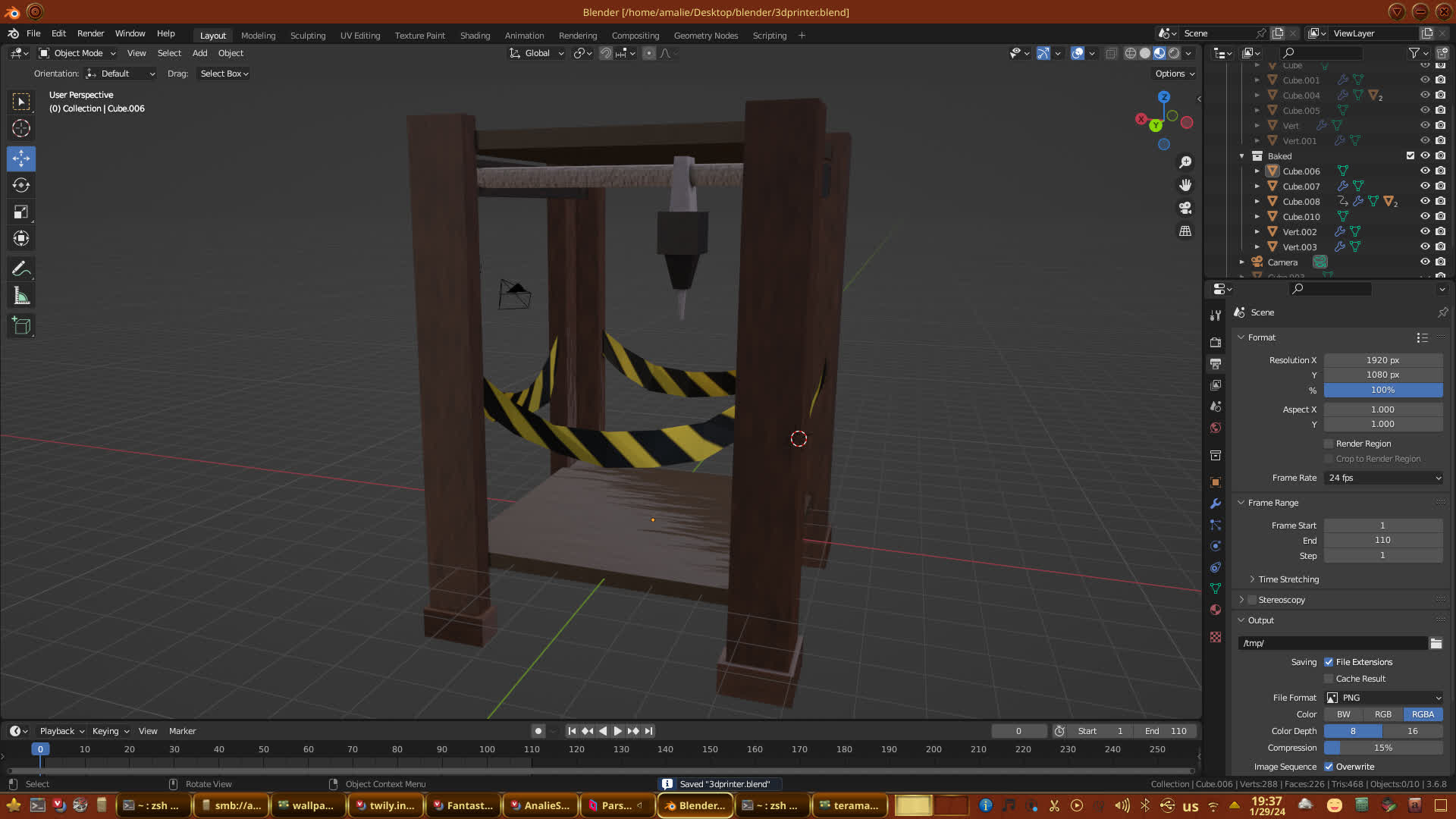Image resolution: width=1456 pixels, height=819 pixels.
Task: Enable the Render Region checkbox
Action: [x=1329, y=444]
